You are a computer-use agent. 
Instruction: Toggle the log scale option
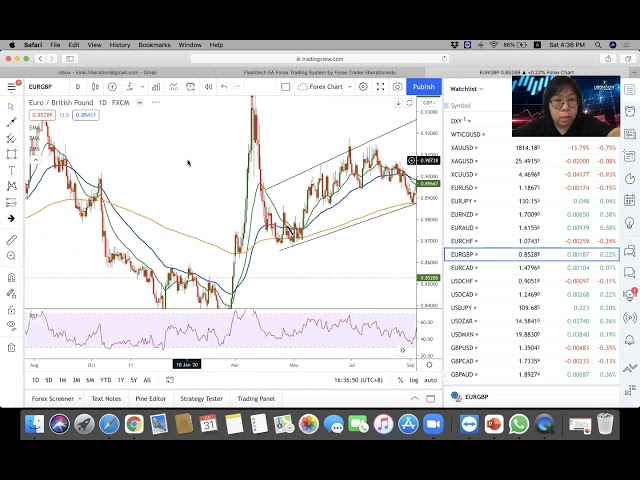[x=416, y=380]
